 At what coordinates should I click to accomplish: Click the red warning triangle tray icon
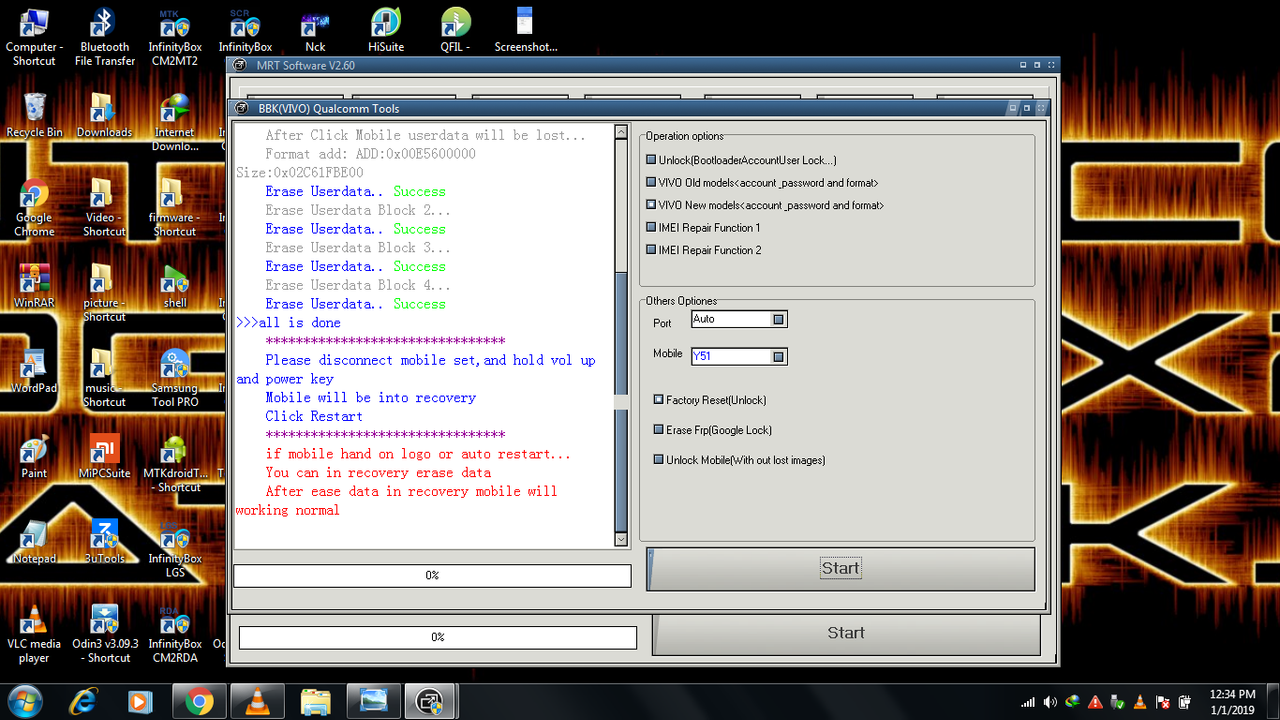pyautogui.click(x=1095, y=702)
